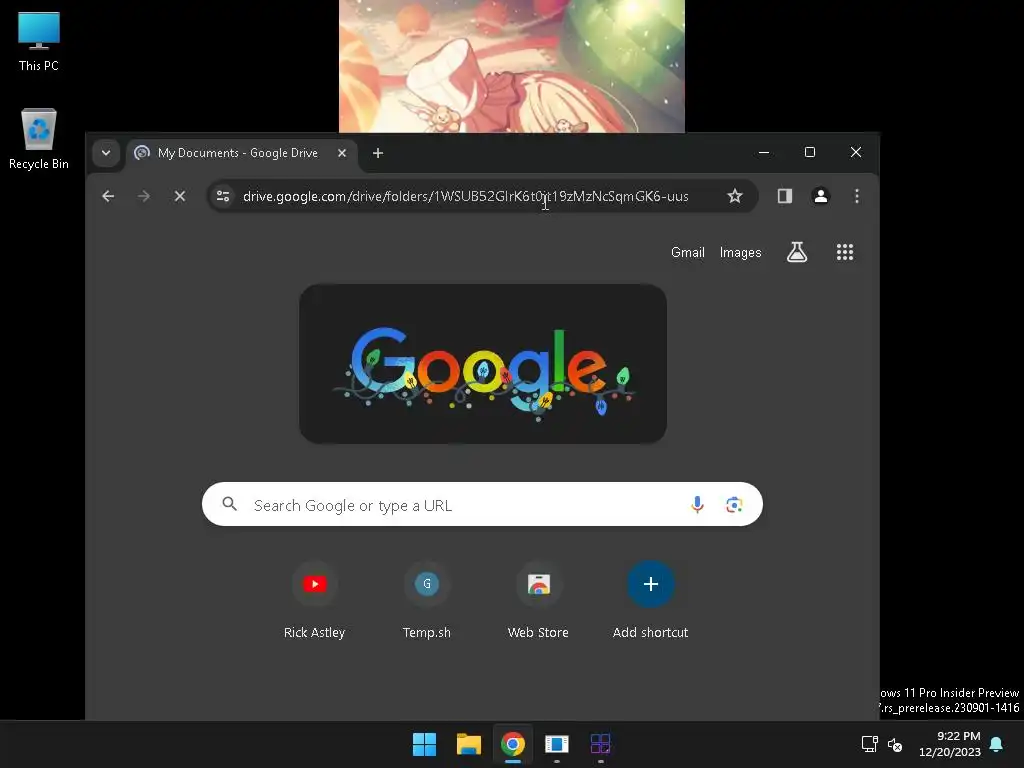This screenshot has width=1024, height=768.
Task: Go back with the back arrow
Action: 108,196
